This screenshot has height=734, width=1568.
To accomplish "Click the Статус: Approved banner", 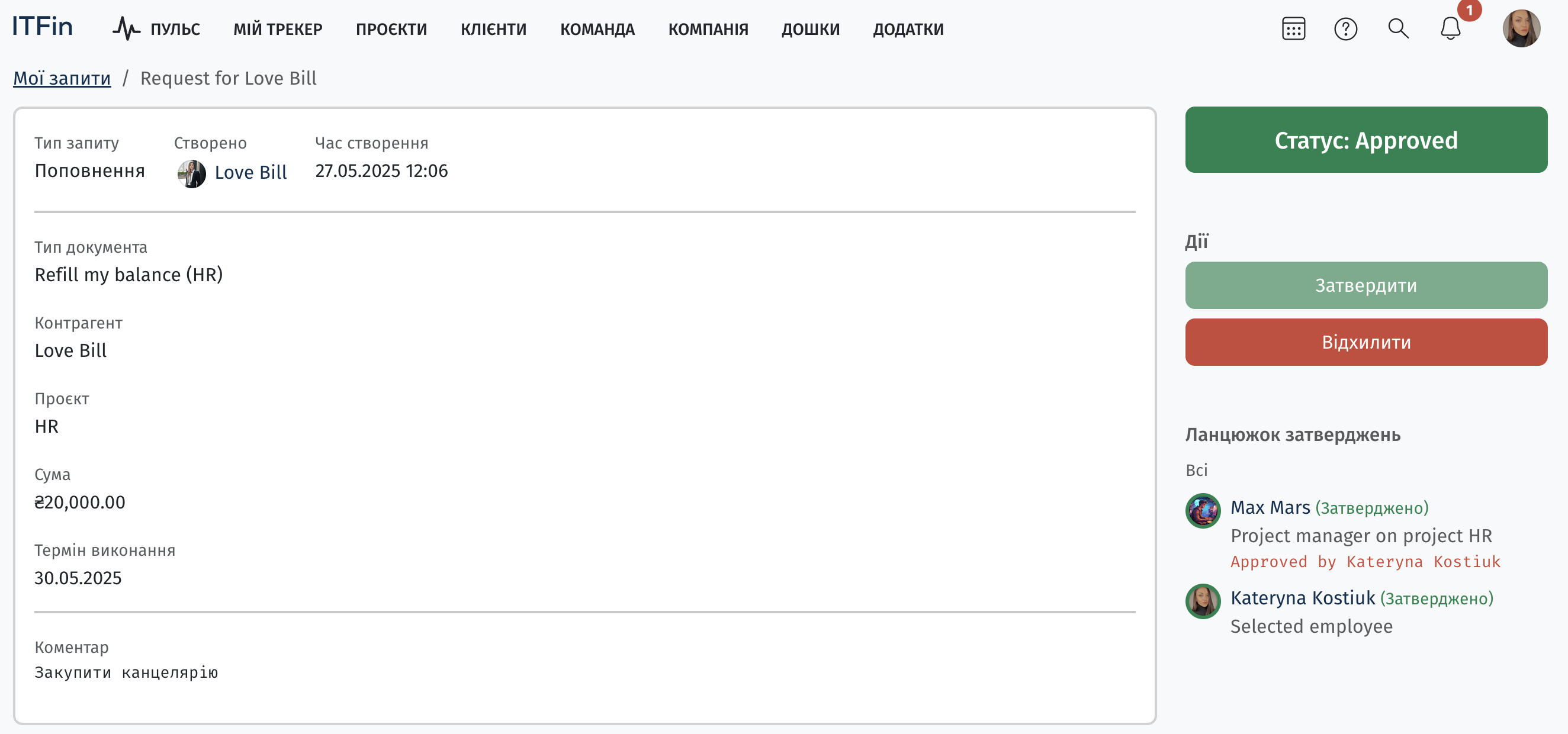I will [1366, 140].
